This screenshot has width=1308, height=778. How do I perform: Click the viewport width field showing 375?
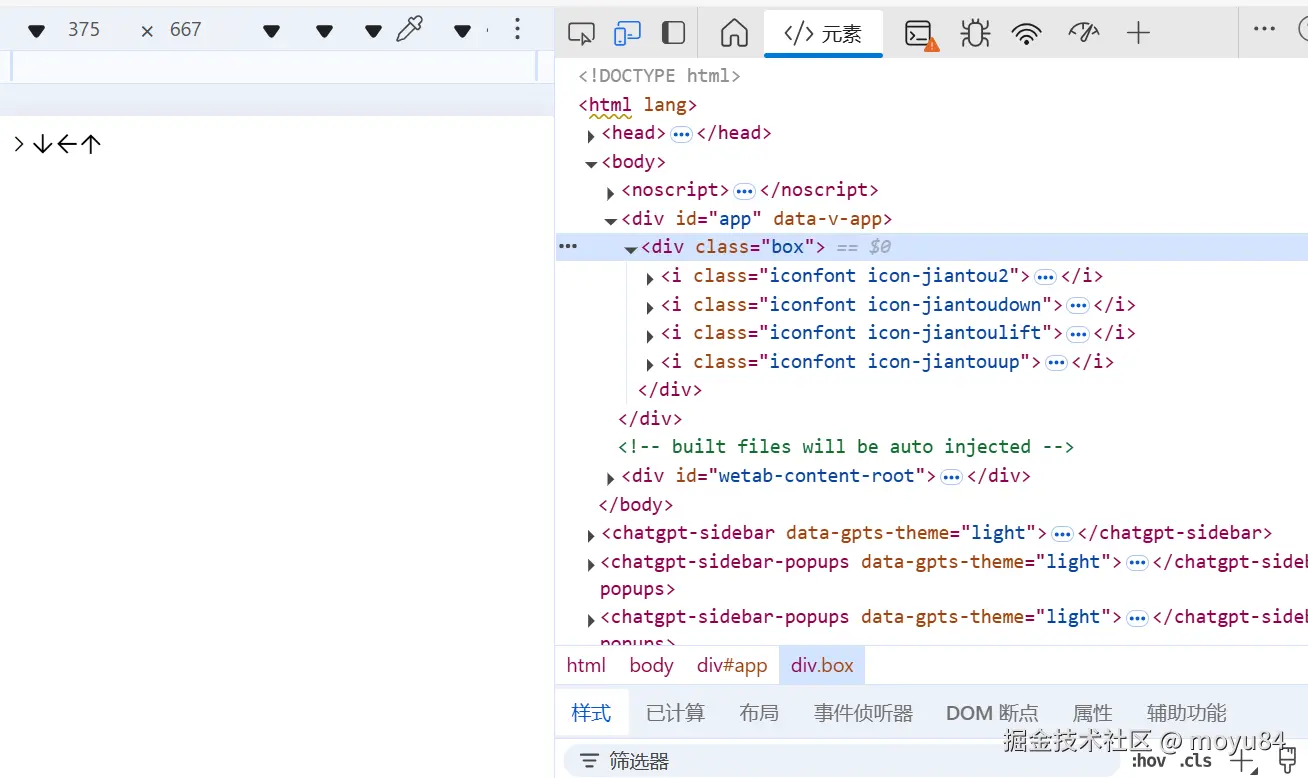tap(84, 30)
